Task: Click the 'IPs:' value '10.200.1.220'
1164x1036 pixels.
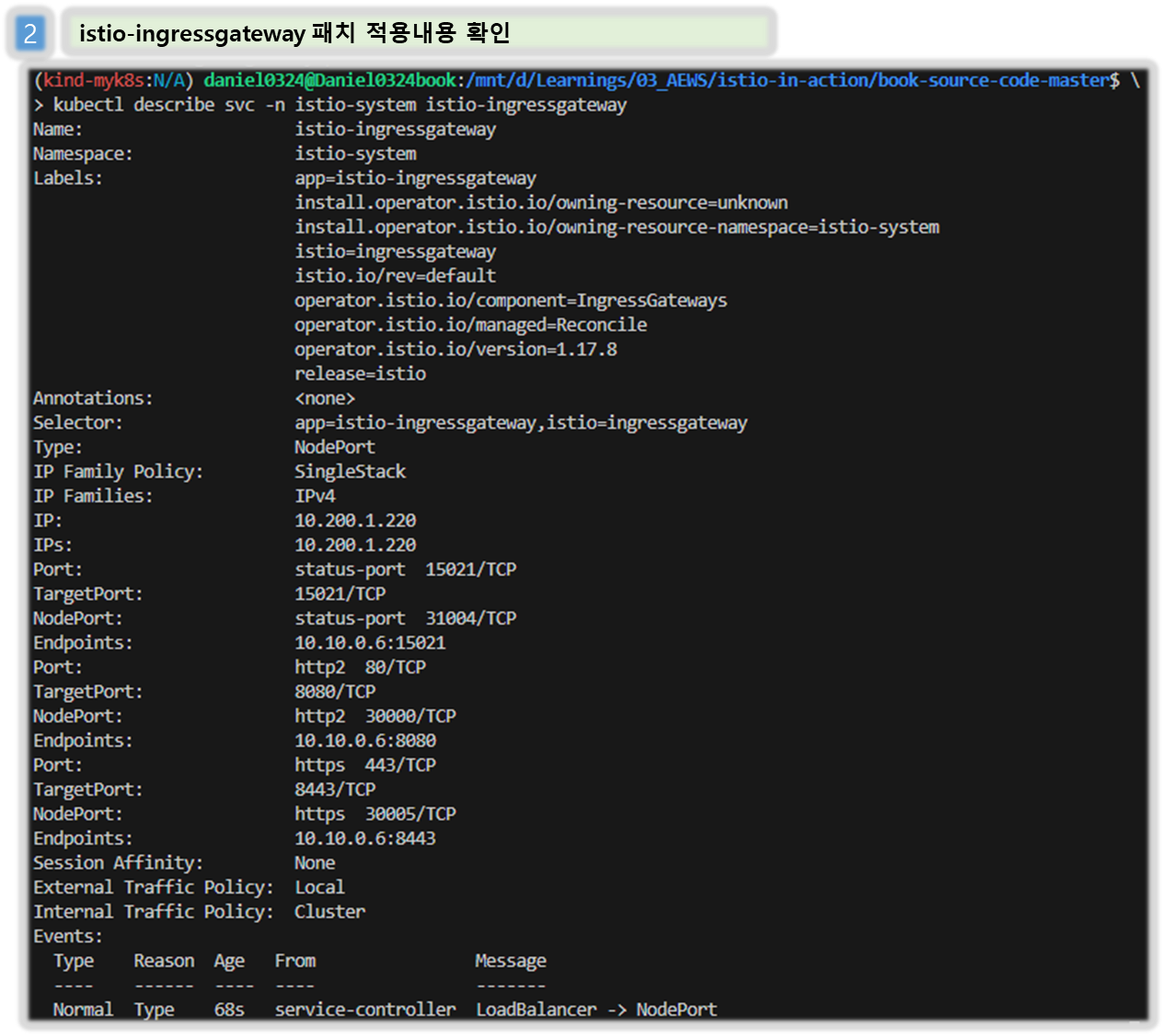Action: pos(355,545)
